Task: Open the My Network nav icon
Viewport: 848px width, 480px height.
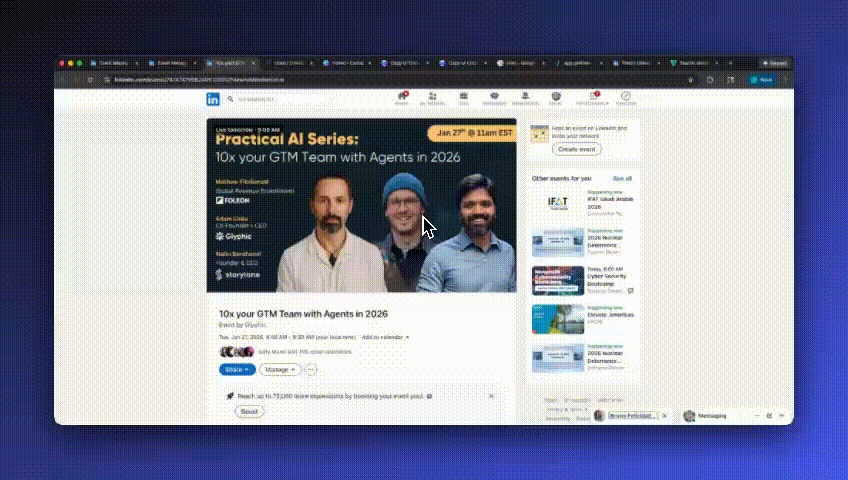Action: (433, 98)
